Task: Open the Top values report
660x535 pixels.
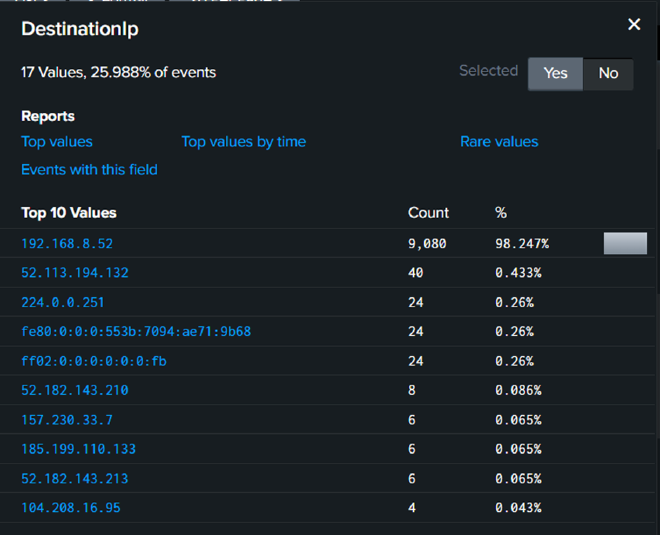Action: click(57, 142)
